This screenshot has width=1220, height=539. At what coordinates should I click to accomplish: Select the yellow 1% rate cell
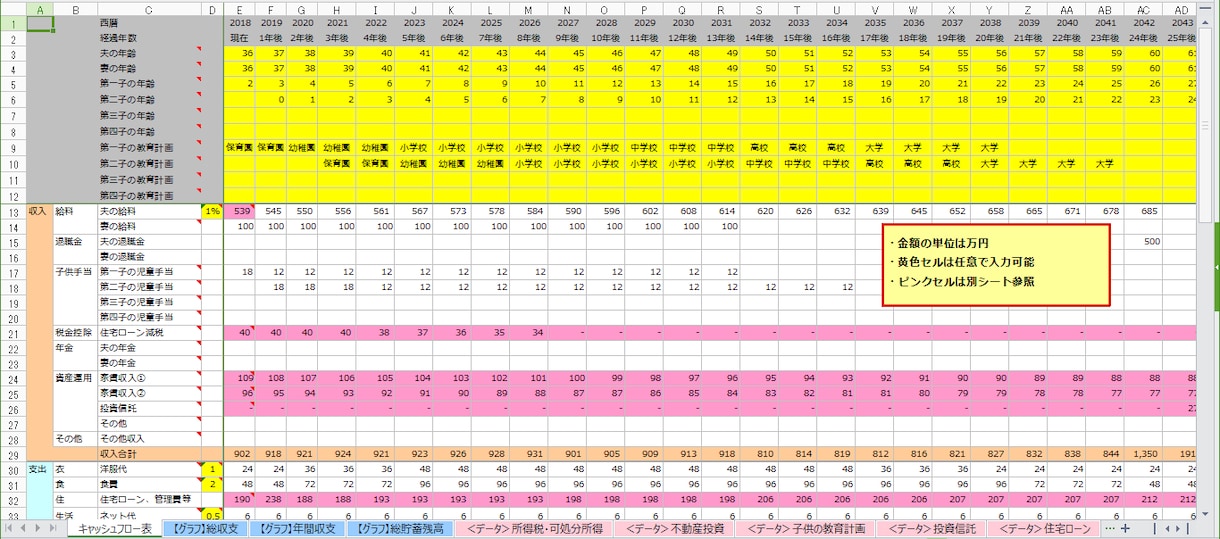[212, 211]
